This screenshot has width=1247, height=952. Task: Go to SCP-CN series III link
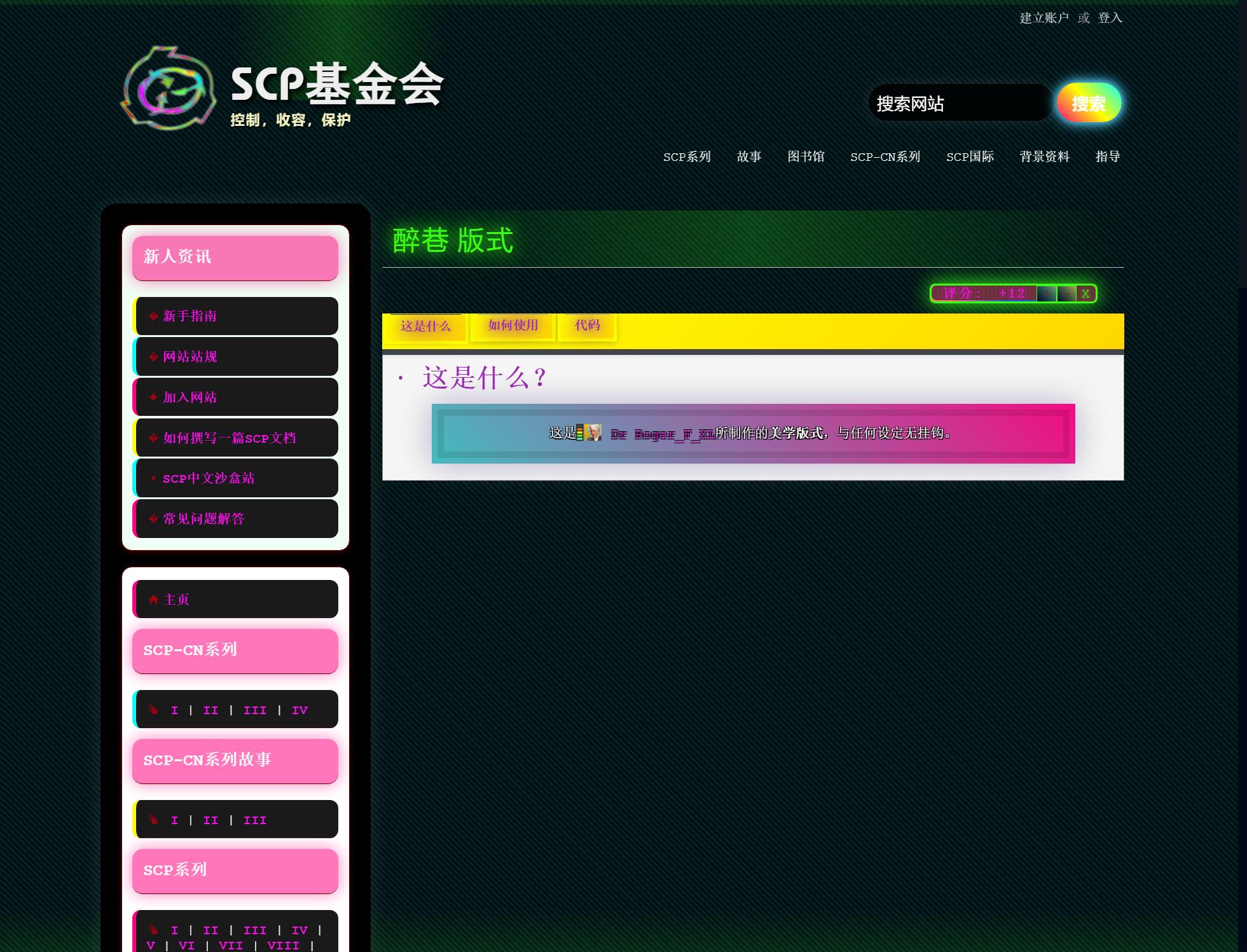tap(255, 710)
